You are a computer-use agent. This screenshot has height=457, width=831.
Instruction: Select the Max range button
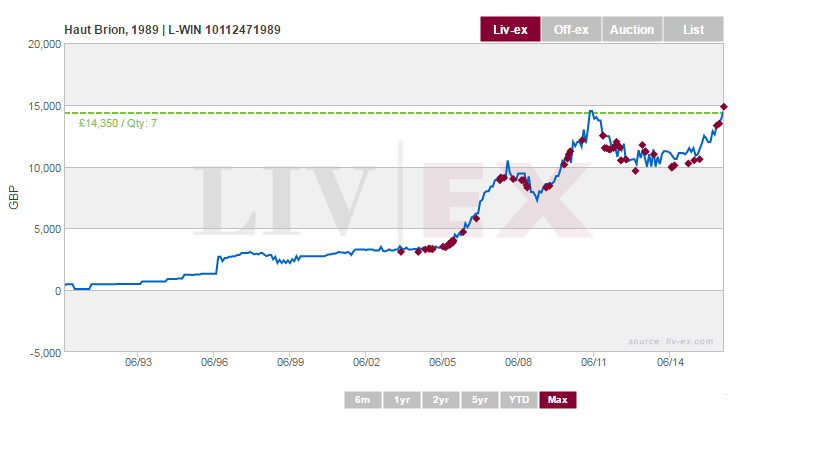[x=558, y=400]
